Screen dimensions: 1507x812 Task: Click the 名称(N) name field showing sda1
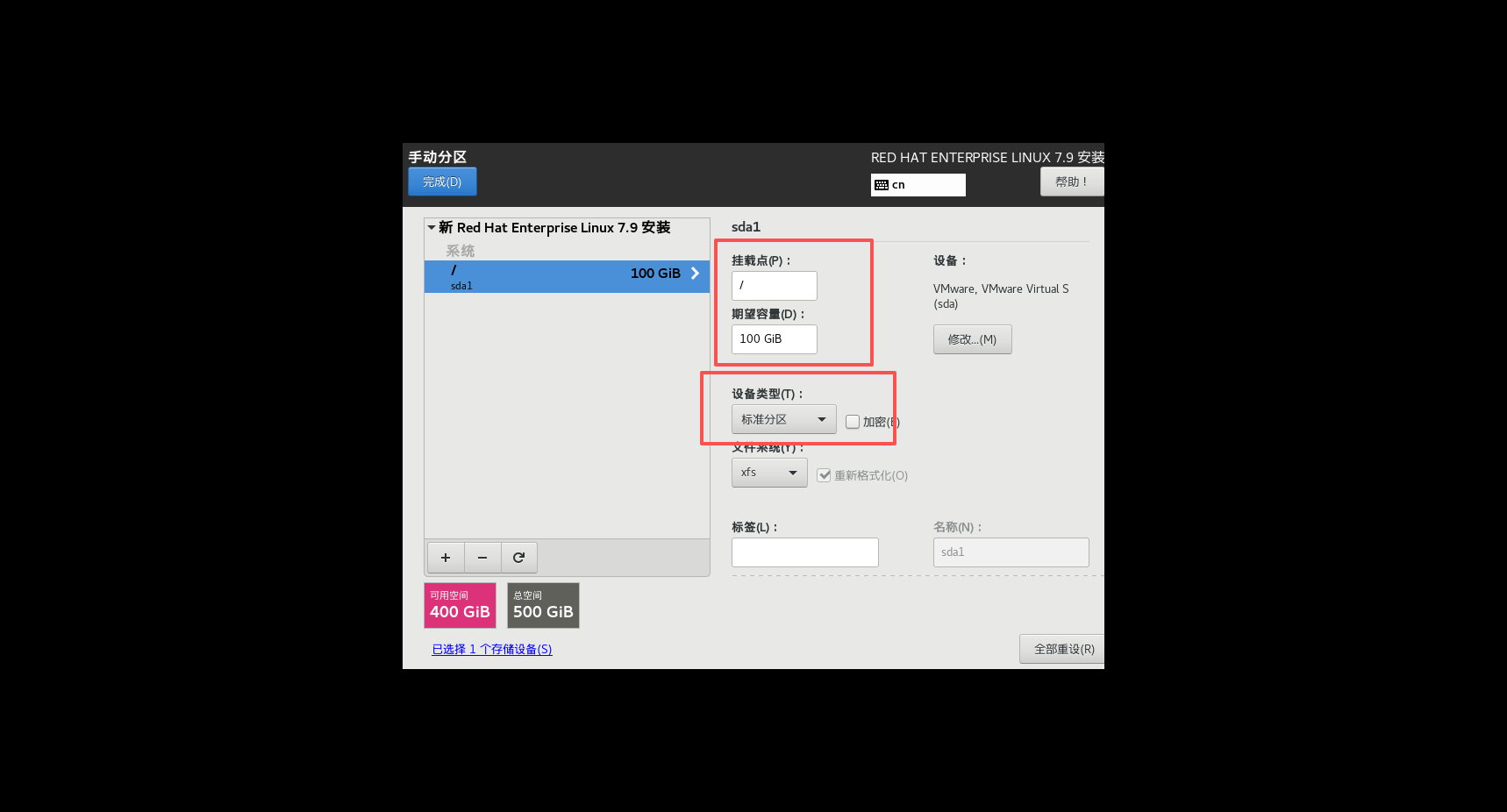[x=1011, y=552]
